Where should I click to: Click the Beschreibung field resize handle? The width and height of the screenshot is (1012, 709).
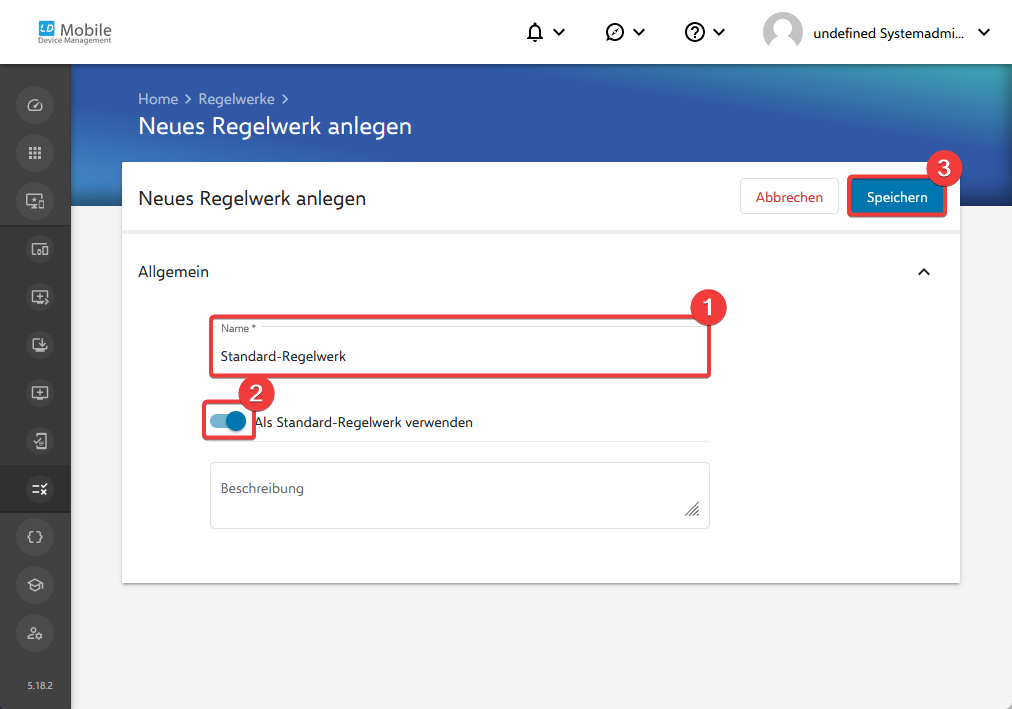click(x=692, y=510)
